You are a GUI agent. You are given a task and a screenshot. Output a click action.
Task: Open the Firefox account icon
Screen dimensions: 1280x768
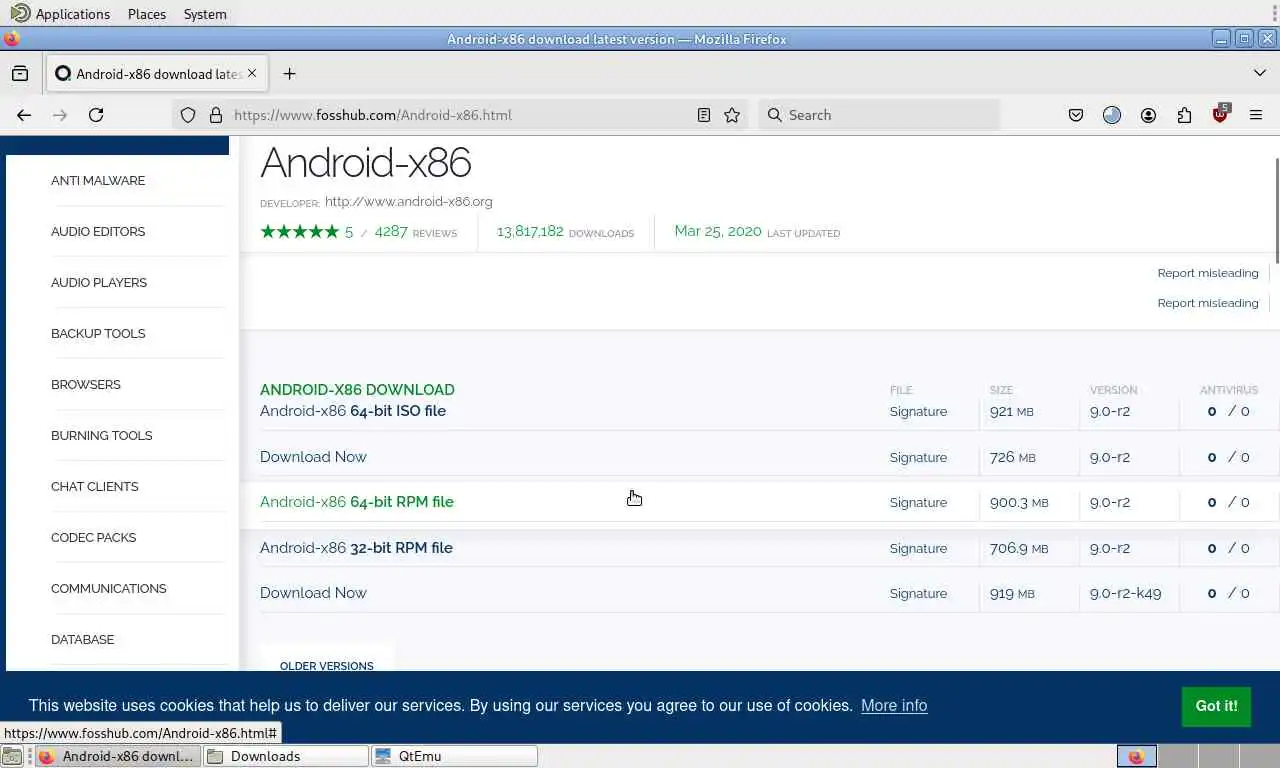coord(1148,115)
